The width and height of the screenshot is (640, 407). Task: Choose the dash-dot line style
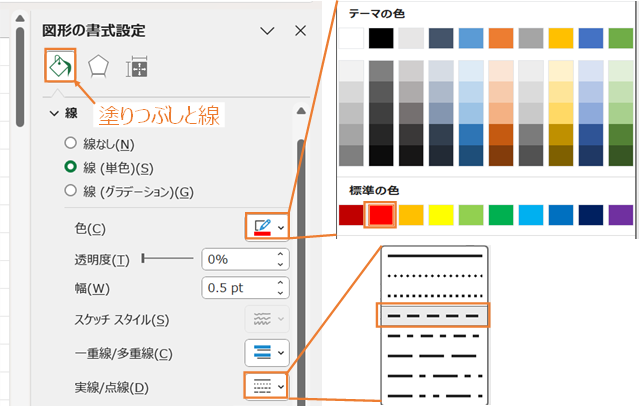pos(435,336)
